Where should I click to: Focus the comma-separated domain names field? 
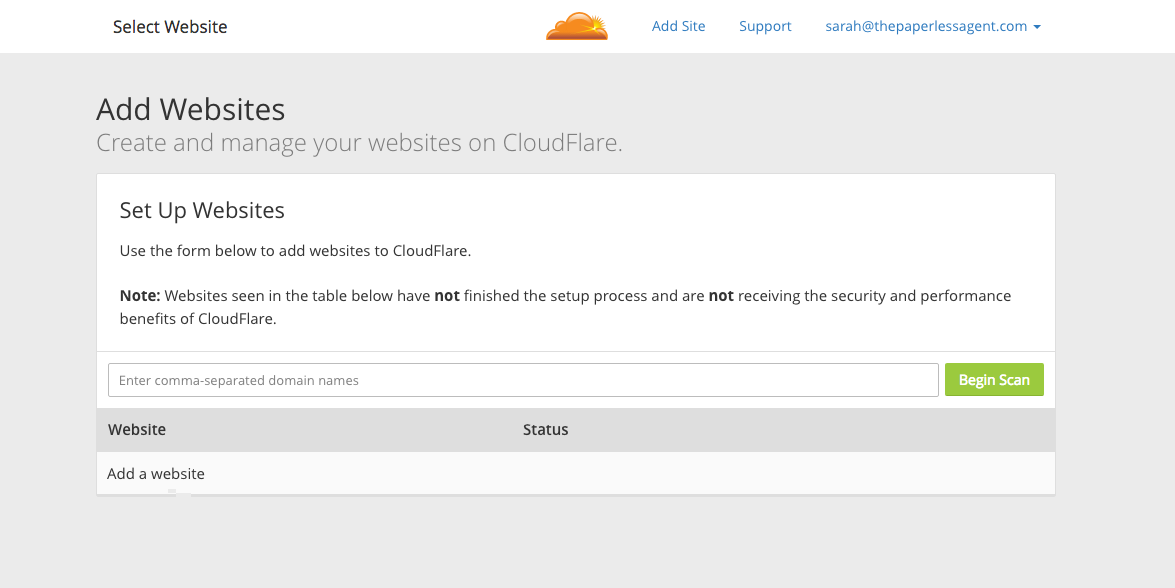[523, 380]
